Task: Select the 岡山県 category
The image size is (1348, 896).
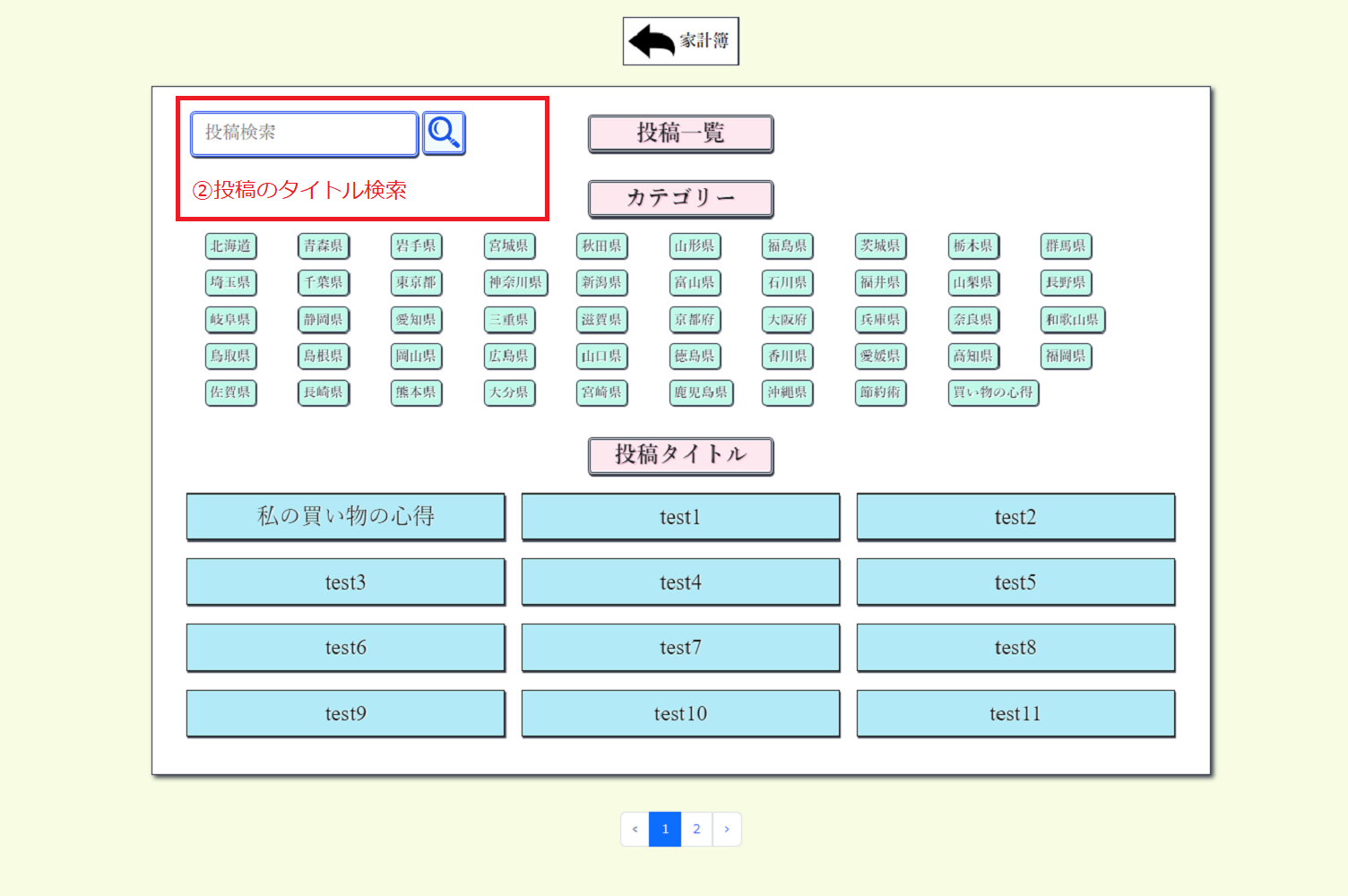Action: point(417,357)
